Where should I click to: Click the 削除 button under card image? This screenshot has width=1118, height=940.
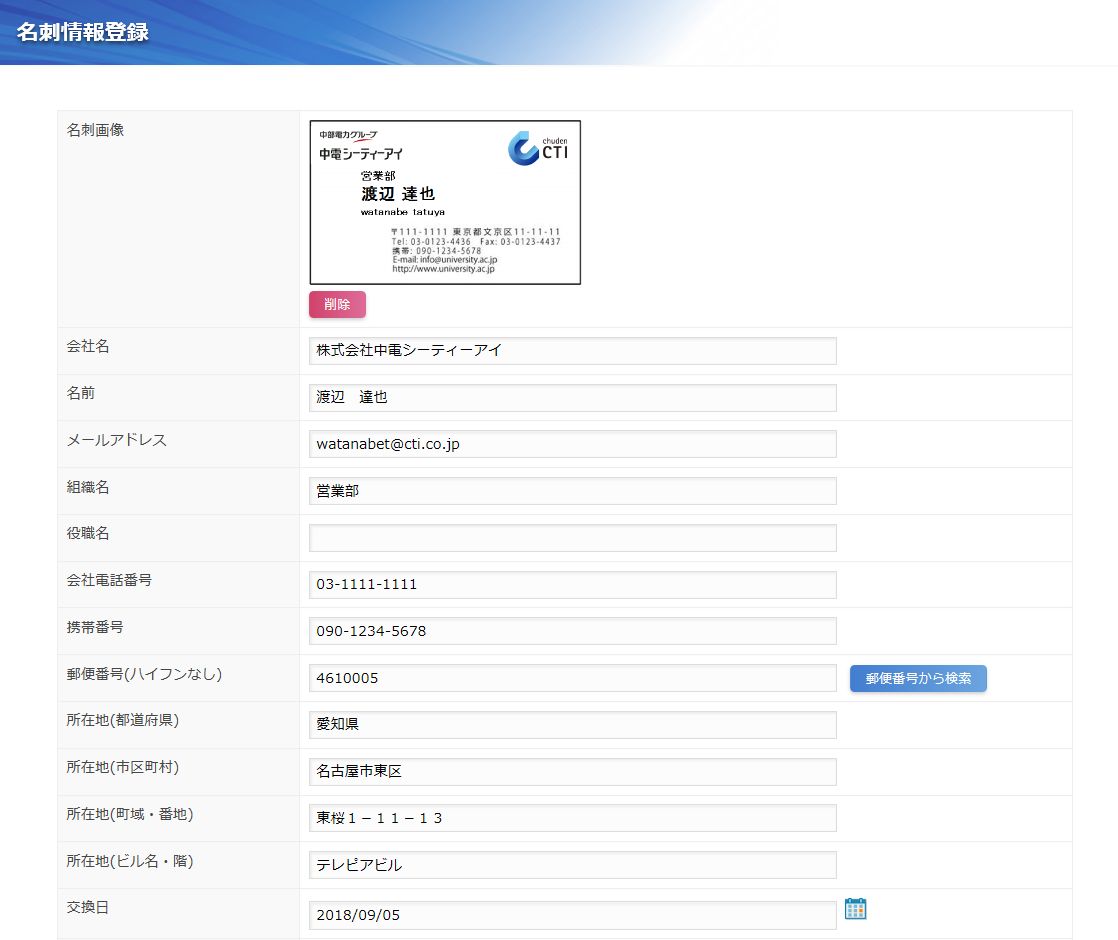[337, 305]
